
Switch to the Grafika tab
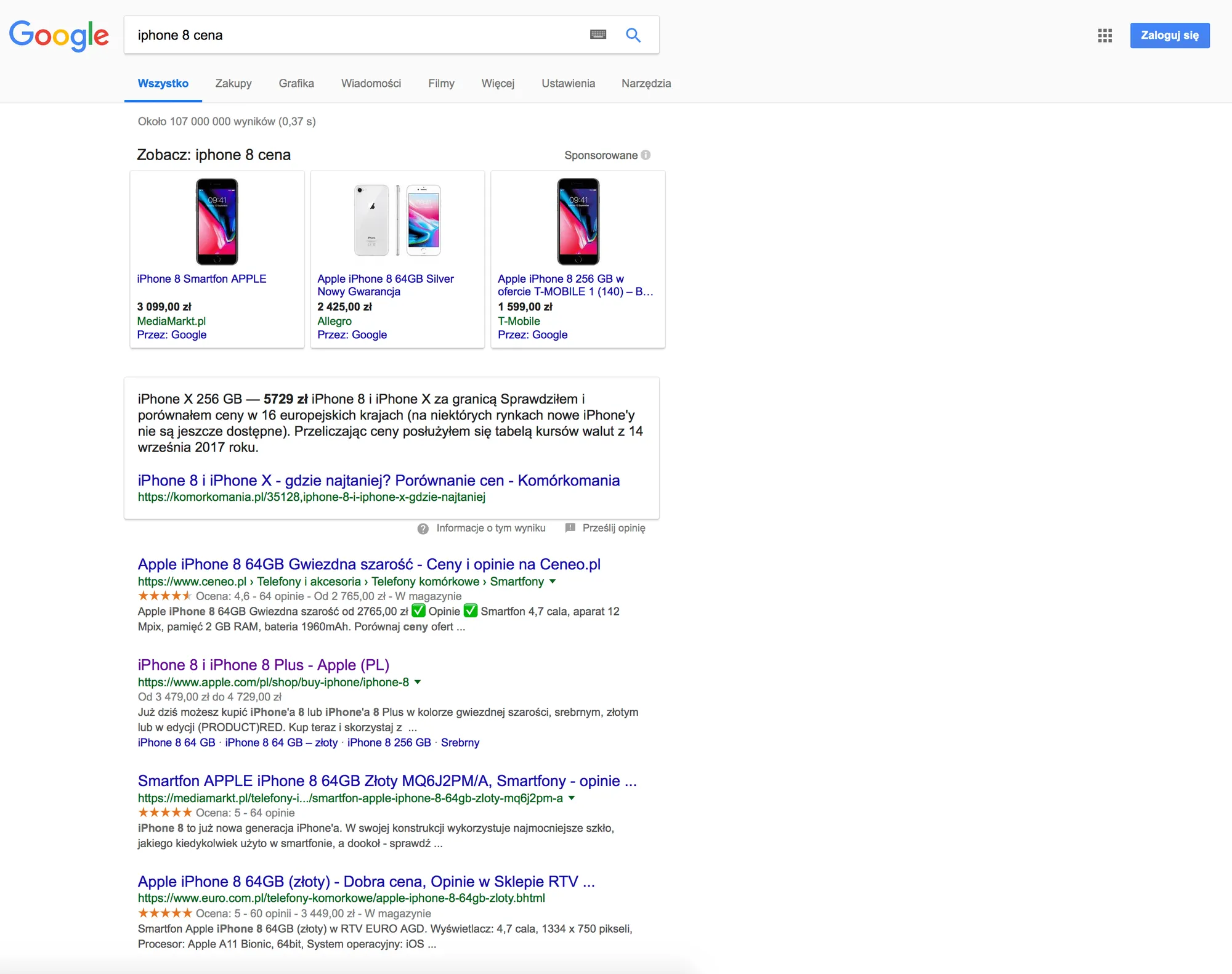tap(296, 83)
